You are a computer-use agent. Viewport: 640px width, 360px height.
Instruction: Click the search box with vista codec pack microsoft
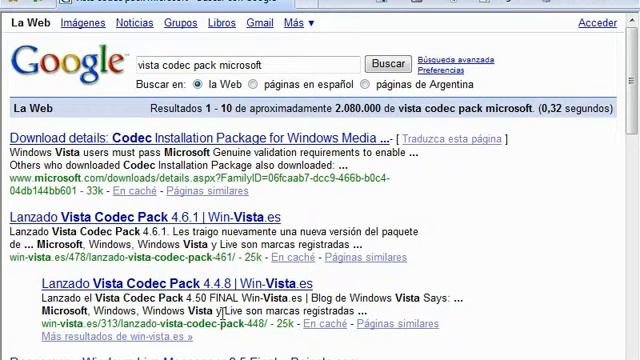coord(248,65)
